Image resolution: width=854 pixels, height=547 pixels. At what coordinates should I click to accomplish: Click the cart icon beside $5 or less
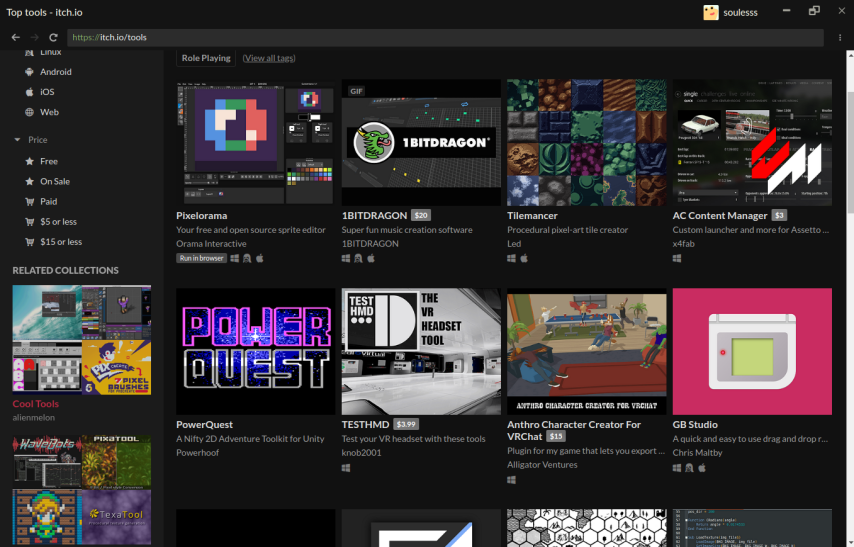29,222
